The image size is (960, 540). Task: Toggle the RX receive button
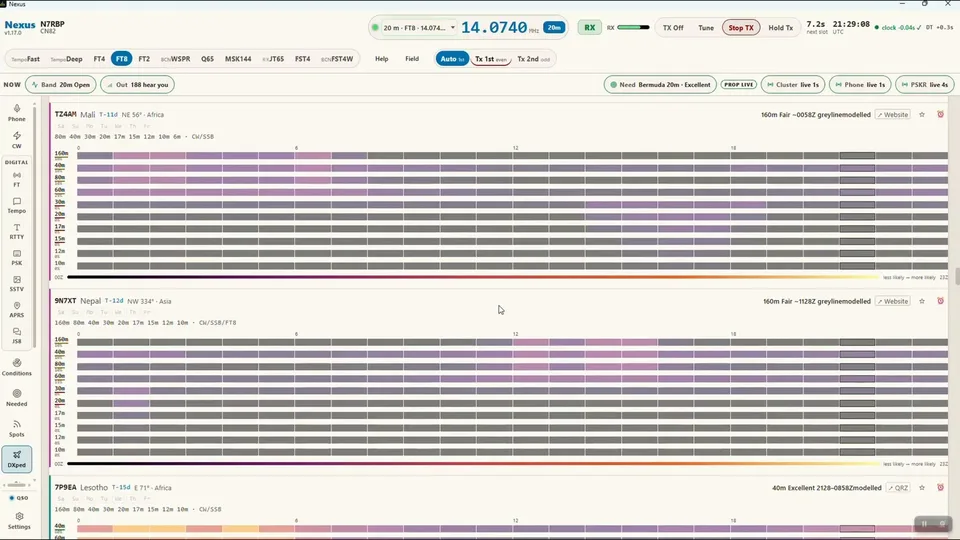pos(590,28)
